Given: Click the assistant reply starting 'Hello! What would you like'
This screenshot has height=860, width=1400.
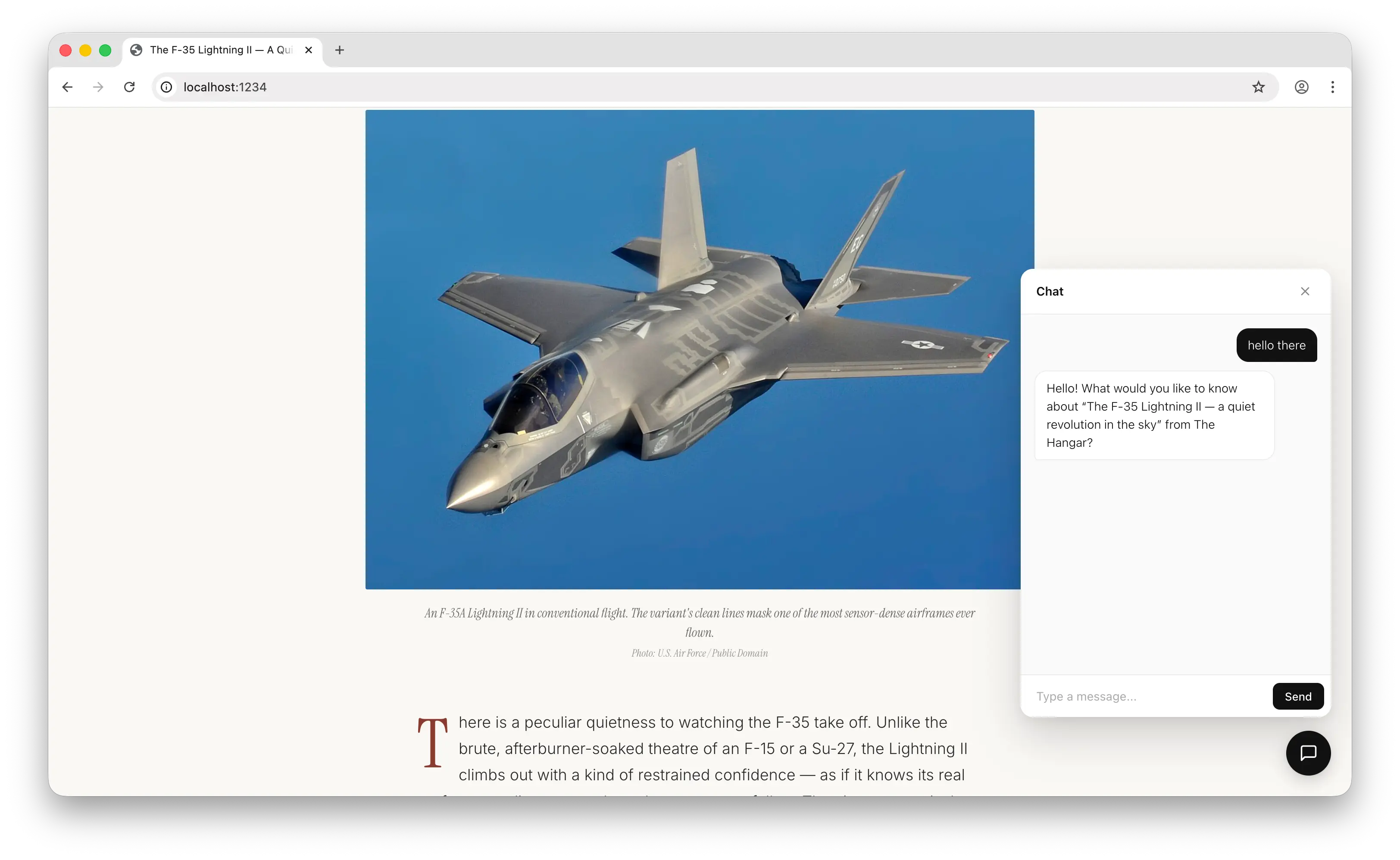Looking at the screenshot, I should pos(1154,415).
